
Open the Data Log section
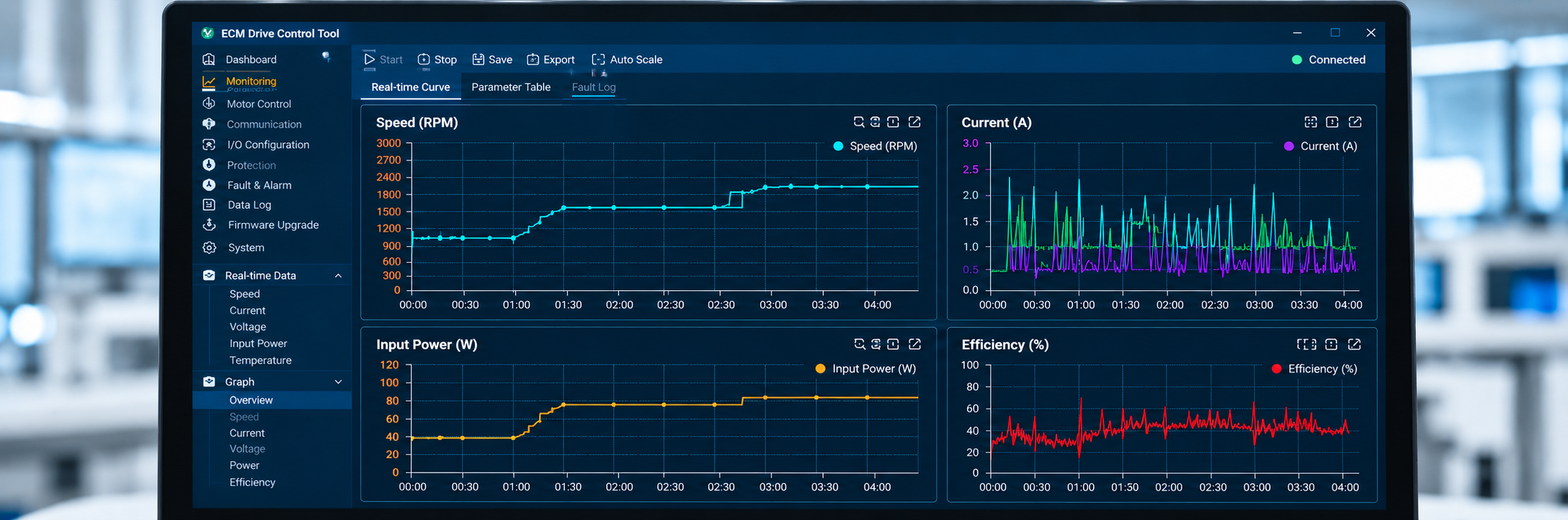(249, 205)
